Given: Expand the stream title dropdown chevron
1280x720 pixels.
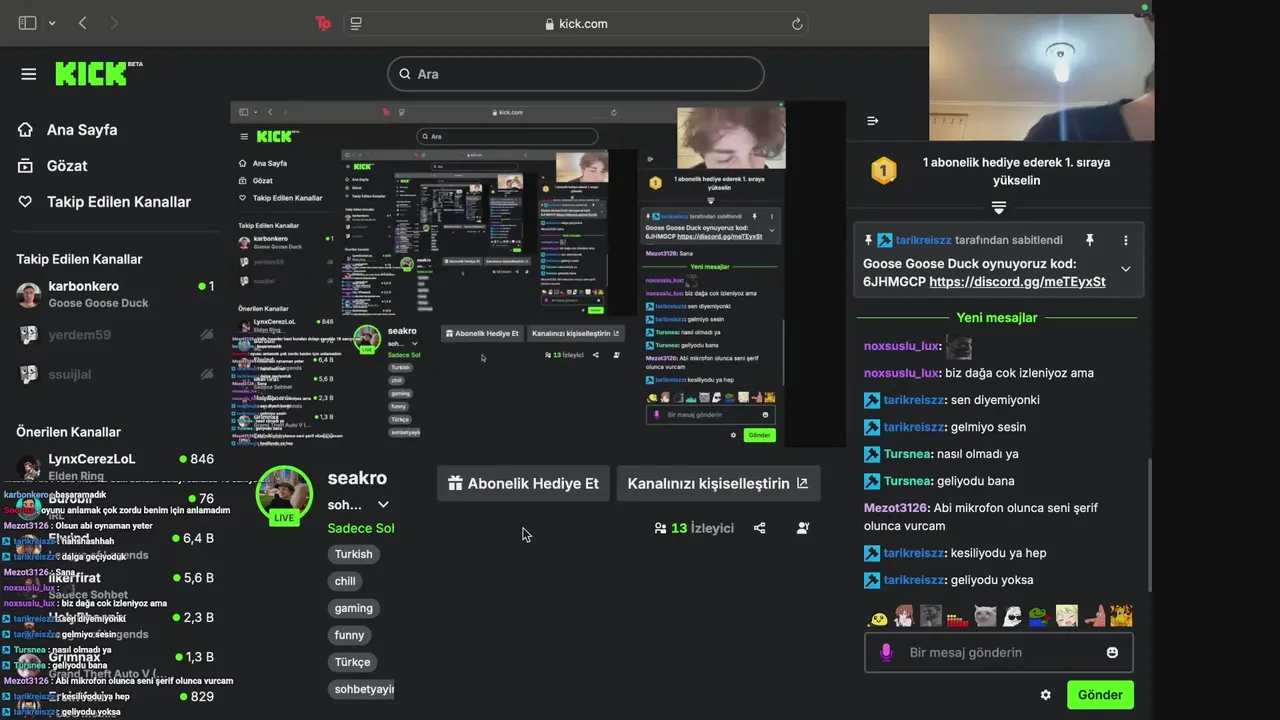Looking at the screenshot, I should (383, 505).
